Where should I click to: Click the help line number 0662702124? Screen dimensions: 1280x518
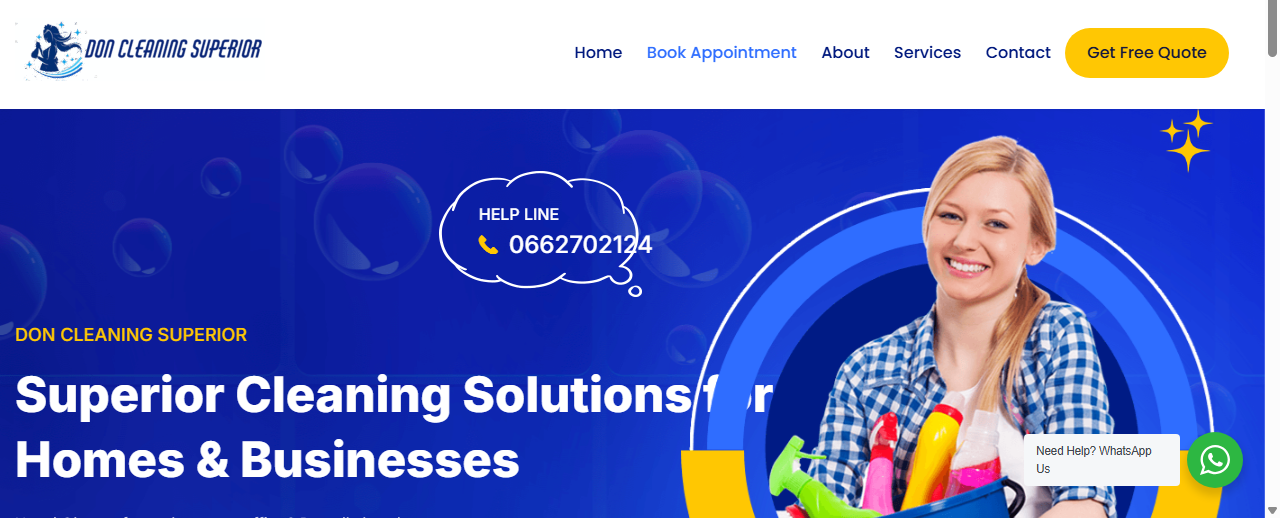(580, 244)
